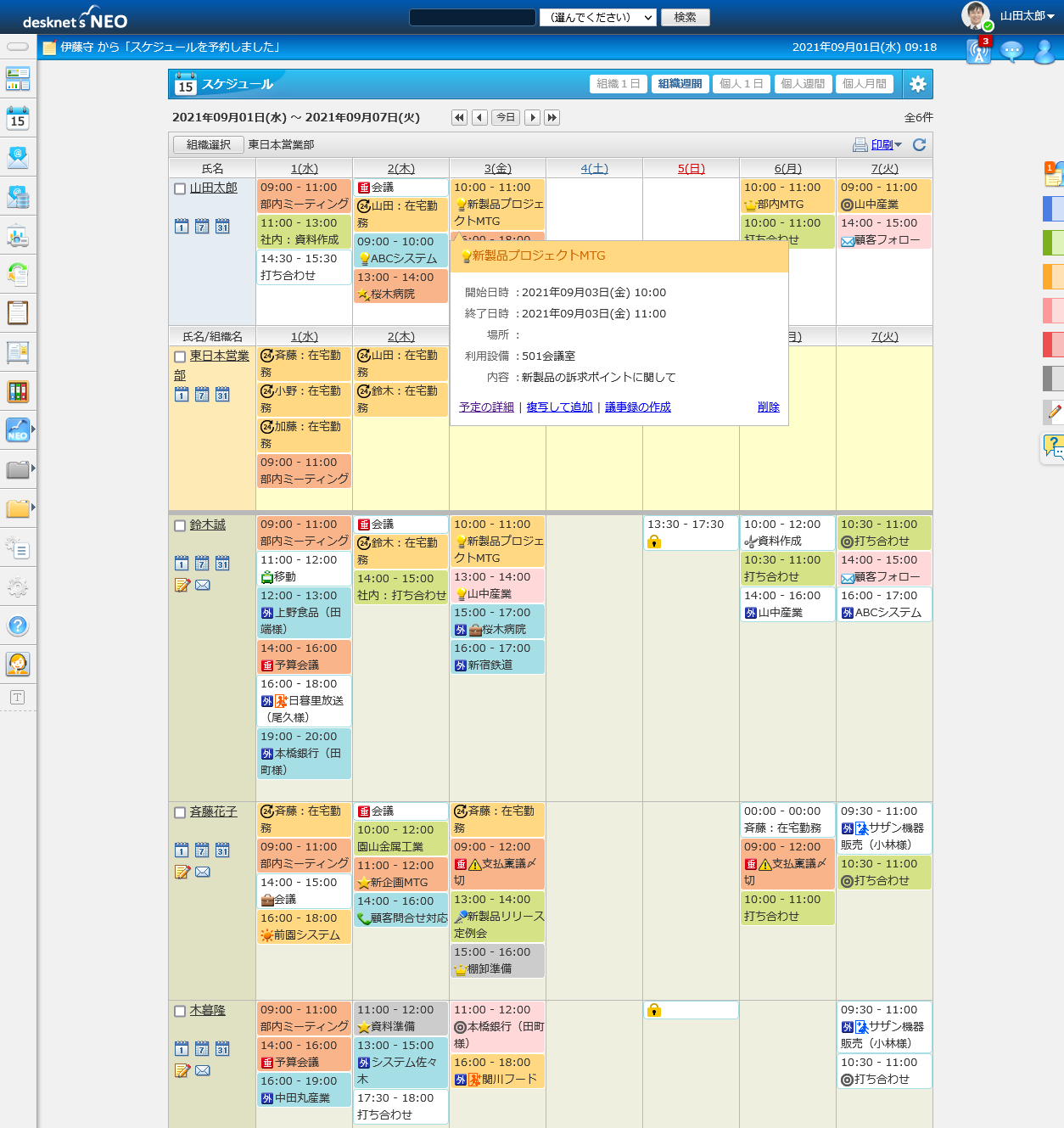Jump to next week with double arrow
This screenshot has height=1128, width=1064.
552,118
